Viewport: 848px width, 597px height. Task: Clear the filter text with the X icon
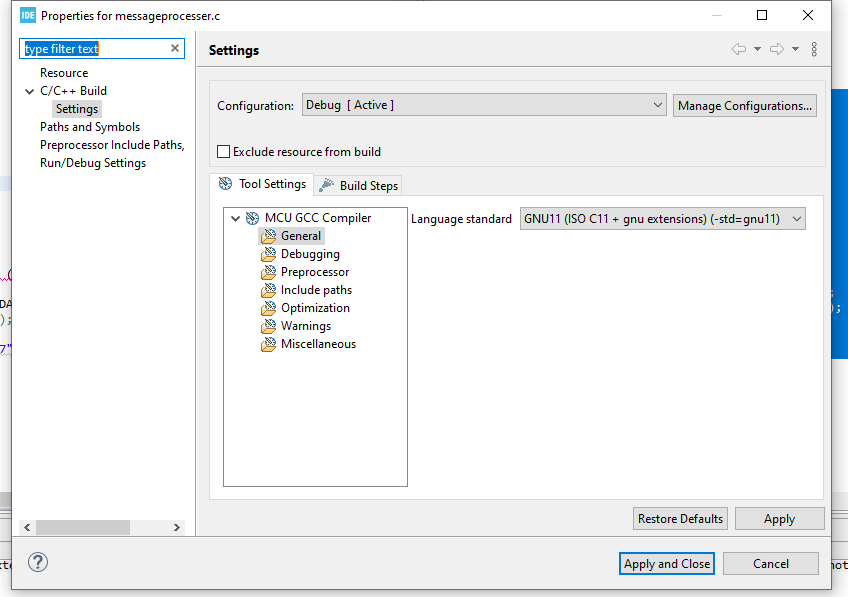[x=175, y=48]
